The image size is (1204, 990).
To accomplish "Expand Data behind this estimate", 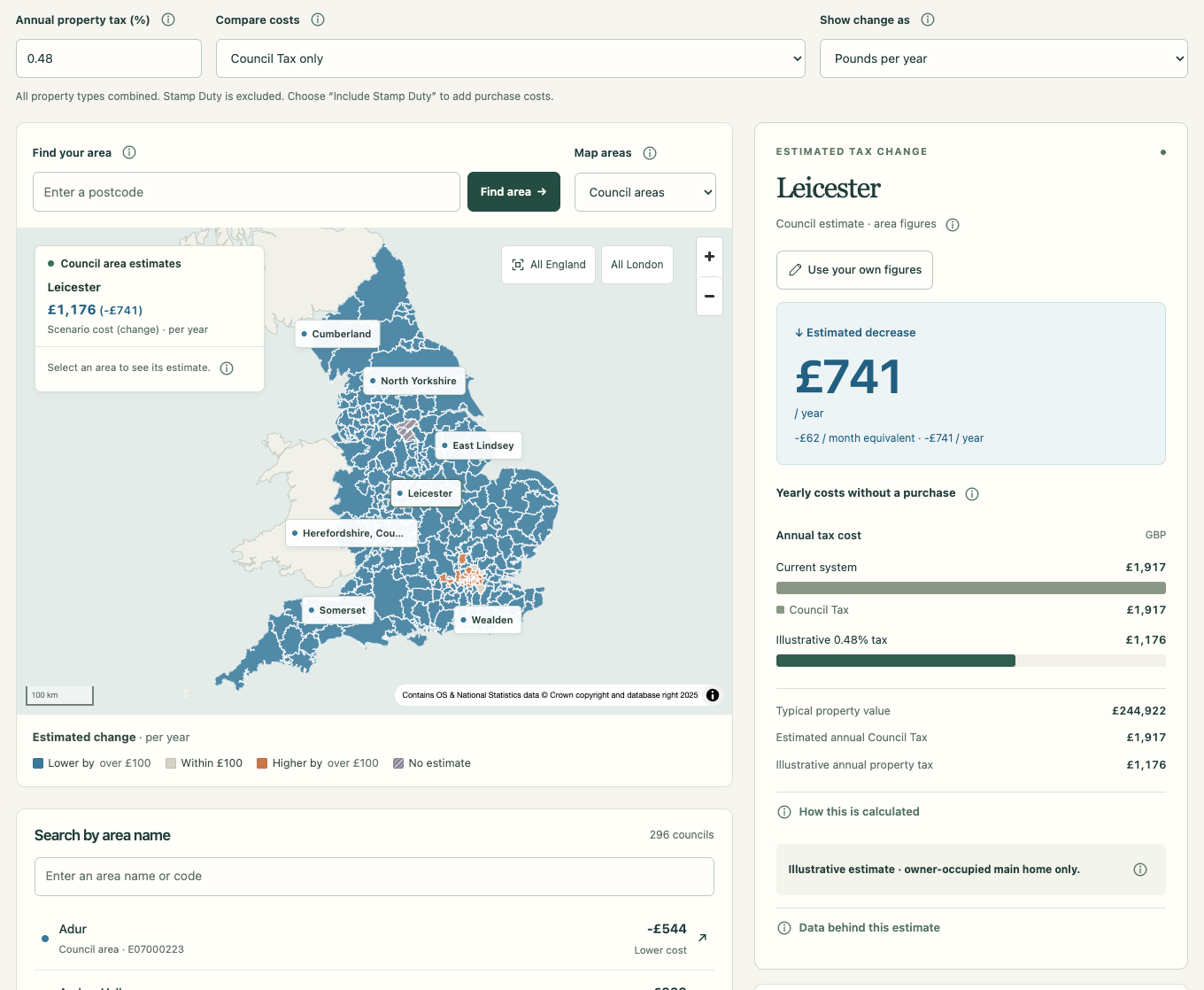I will [x=859, y=928].
